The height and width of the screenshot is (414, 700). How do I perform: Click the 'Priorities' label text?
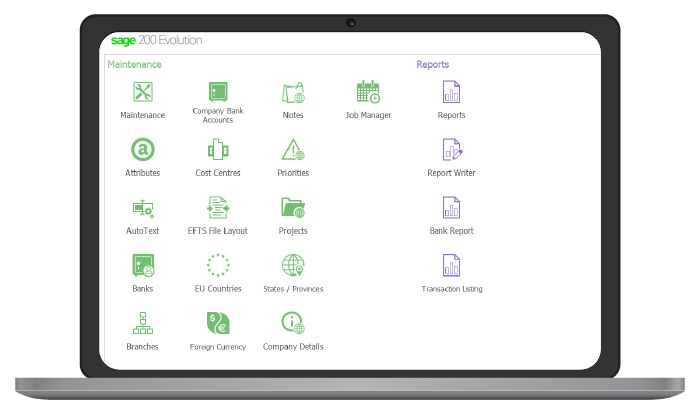tap(293, 173)
